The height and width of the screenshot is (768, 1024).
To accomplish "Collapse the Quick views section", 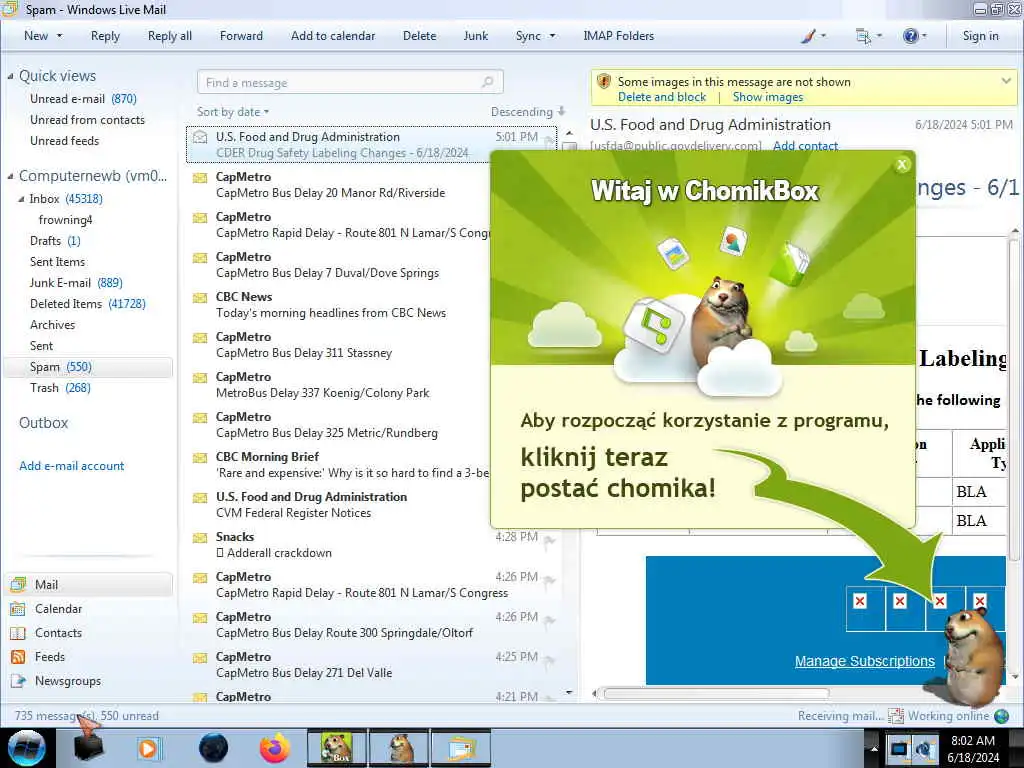I will [x=10, y=76].
